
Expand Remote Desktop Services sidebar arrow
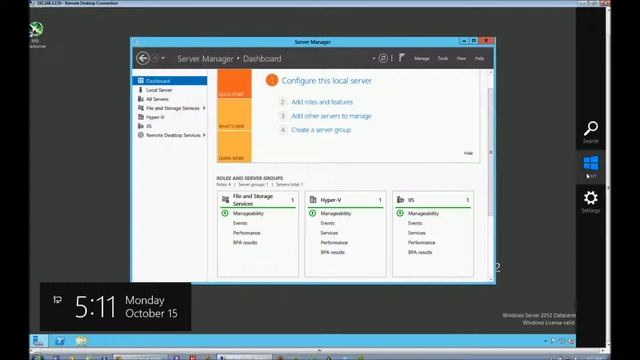[204, 135]
